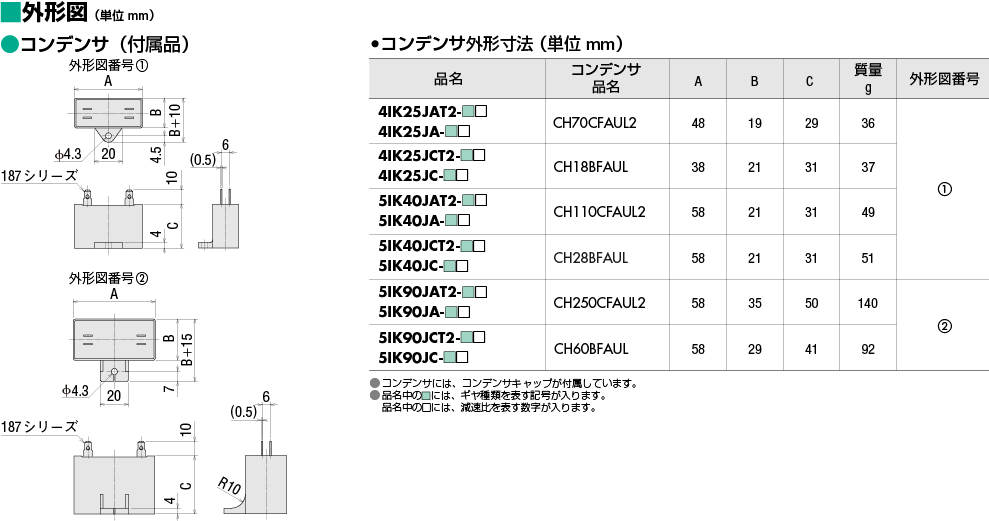Select the CH70CFAUL2 capacitor name
Screen dimensions: 989x521
pyautogui.click(x=594, y=123)
